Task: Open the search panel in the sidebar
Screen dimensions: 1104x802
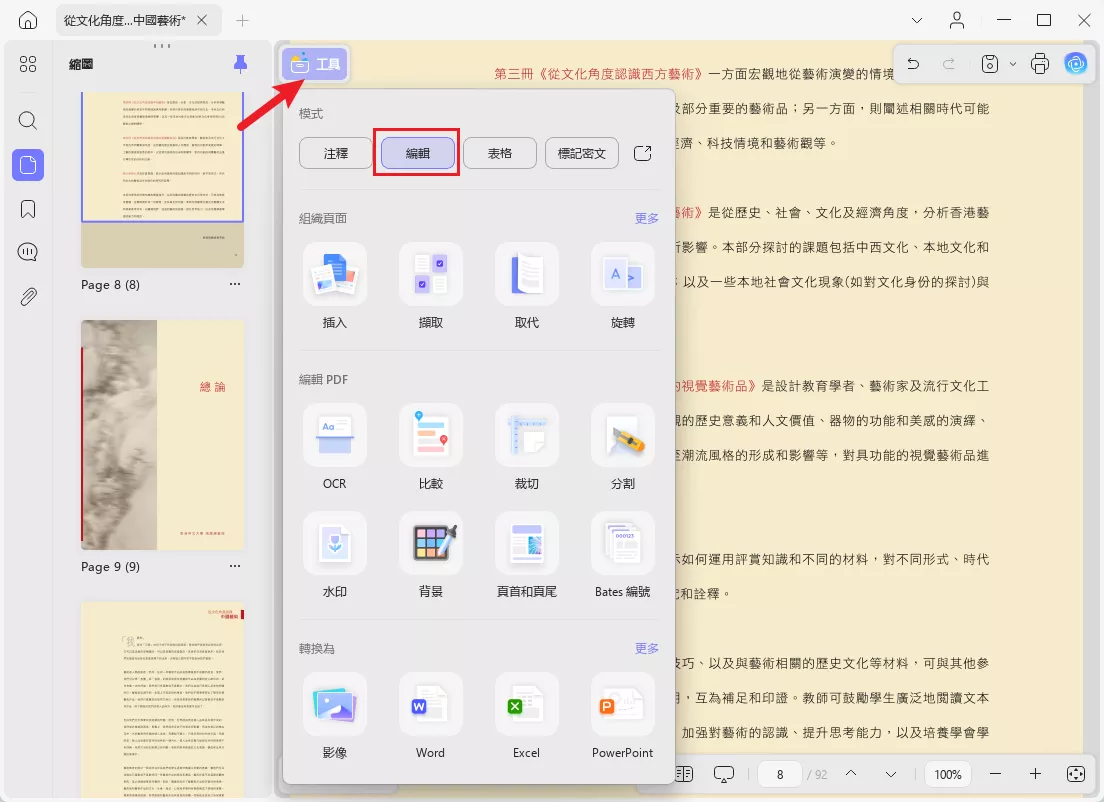Action: point(27,120)
